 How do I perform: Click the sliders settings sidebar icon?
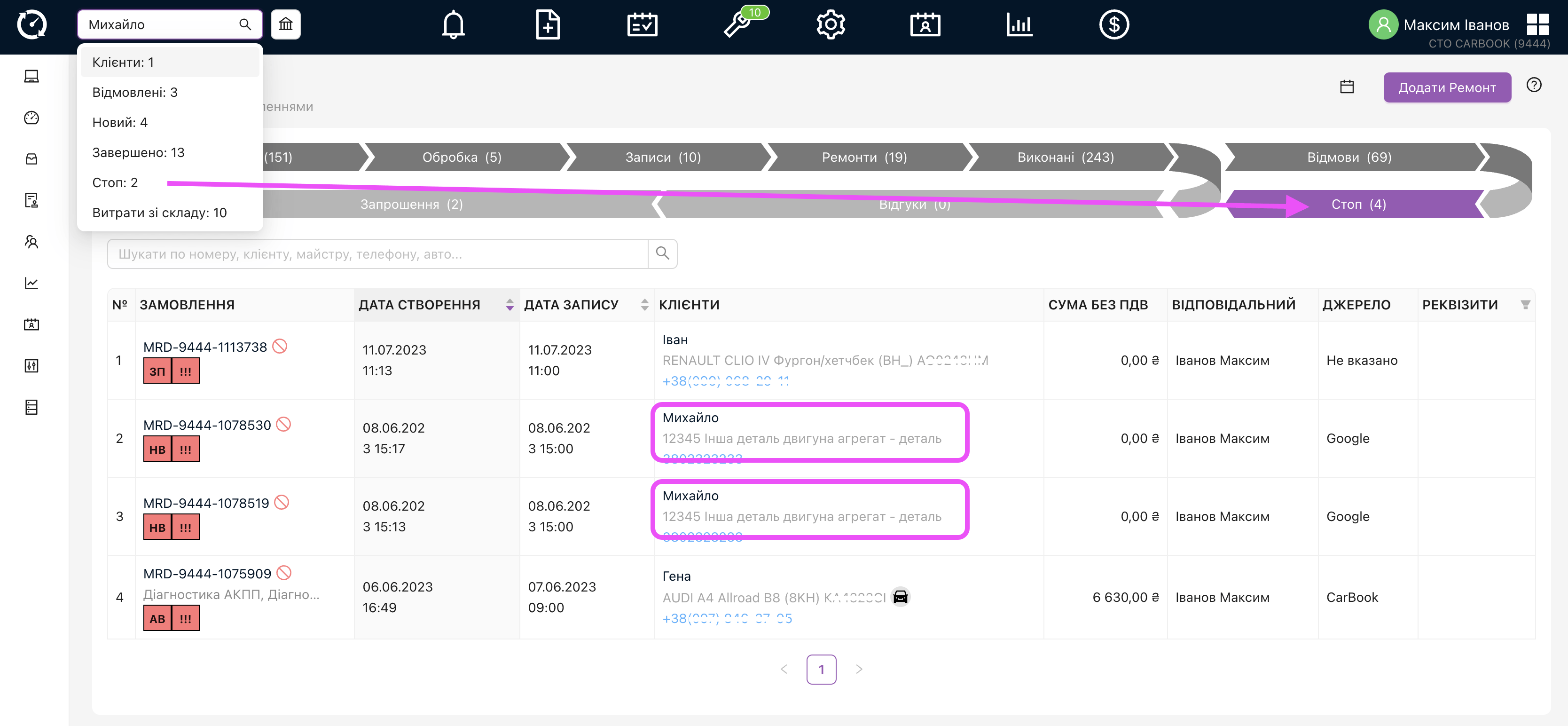click(31, 366)
